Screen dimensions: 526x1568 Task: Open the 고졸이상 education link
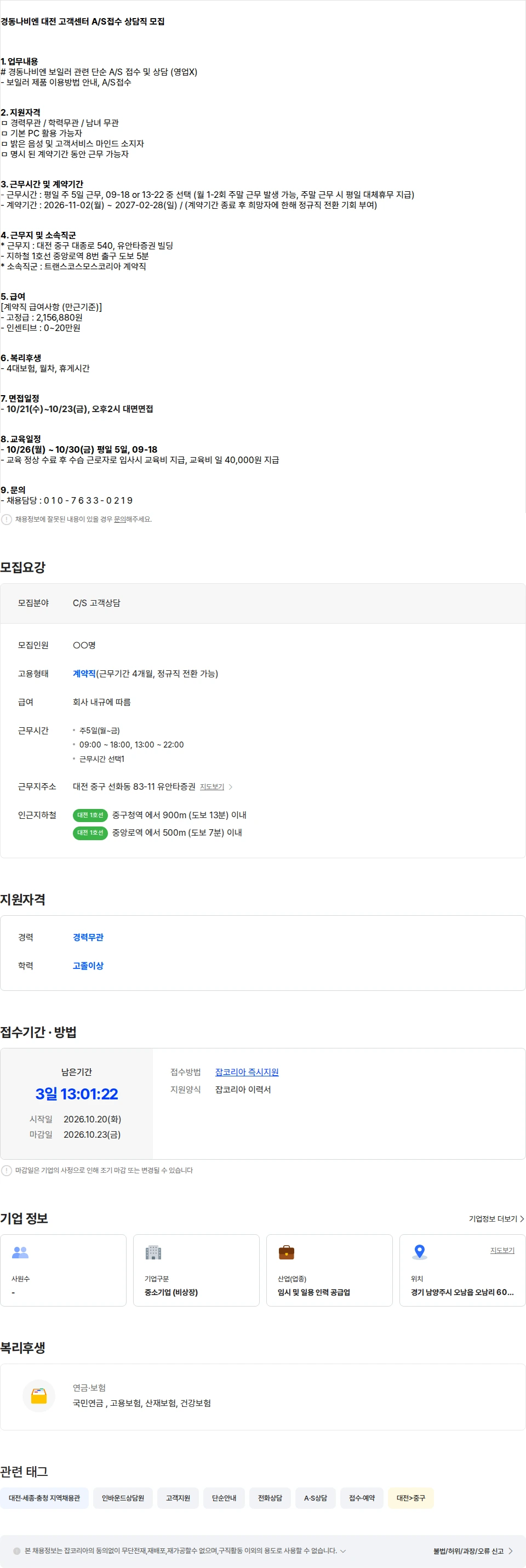click(x=88, y=965)
